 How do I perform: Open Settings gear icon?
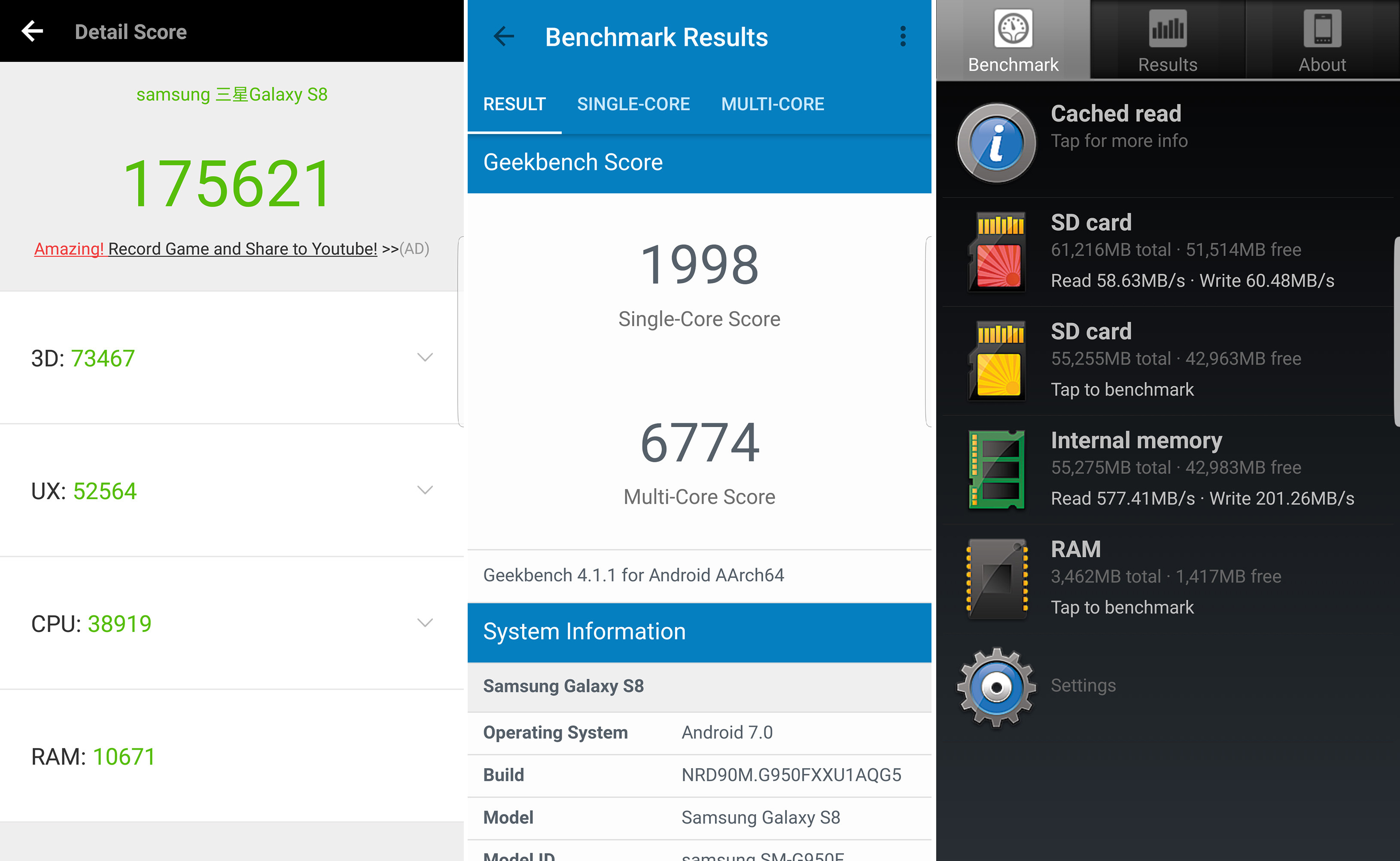pos(996,687)
